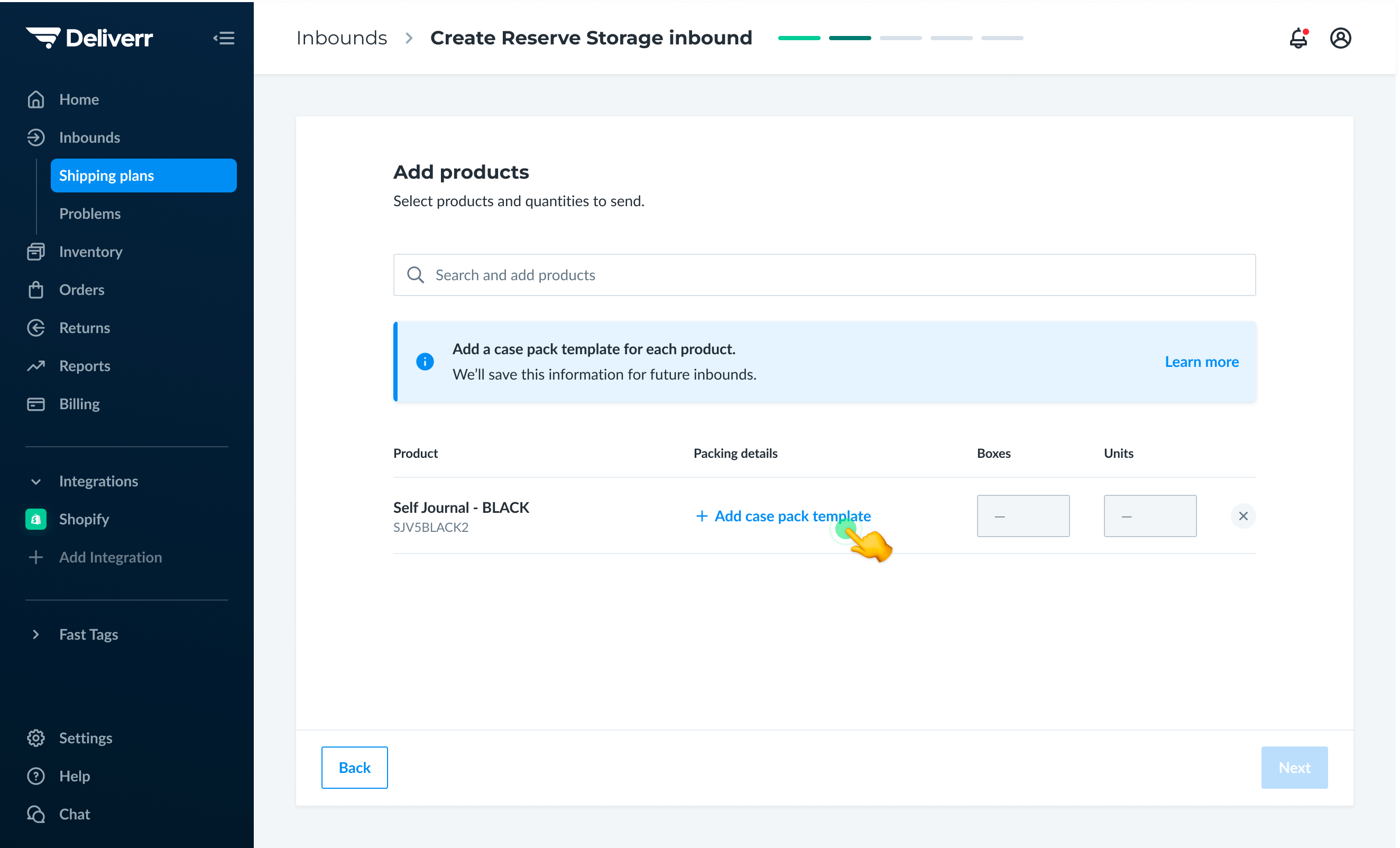1400x848 pixels.
Task: Open the Home section
Action: pyautogui.click(x=79, y=99)
